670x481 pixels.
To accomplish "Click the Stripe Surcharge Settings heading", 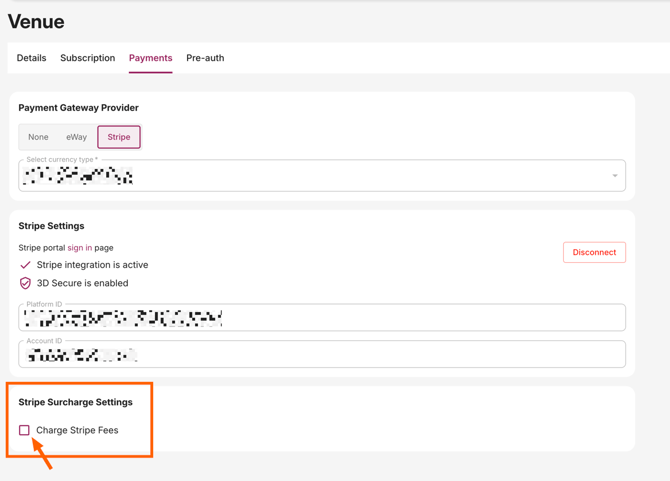I will coord(75,402).
